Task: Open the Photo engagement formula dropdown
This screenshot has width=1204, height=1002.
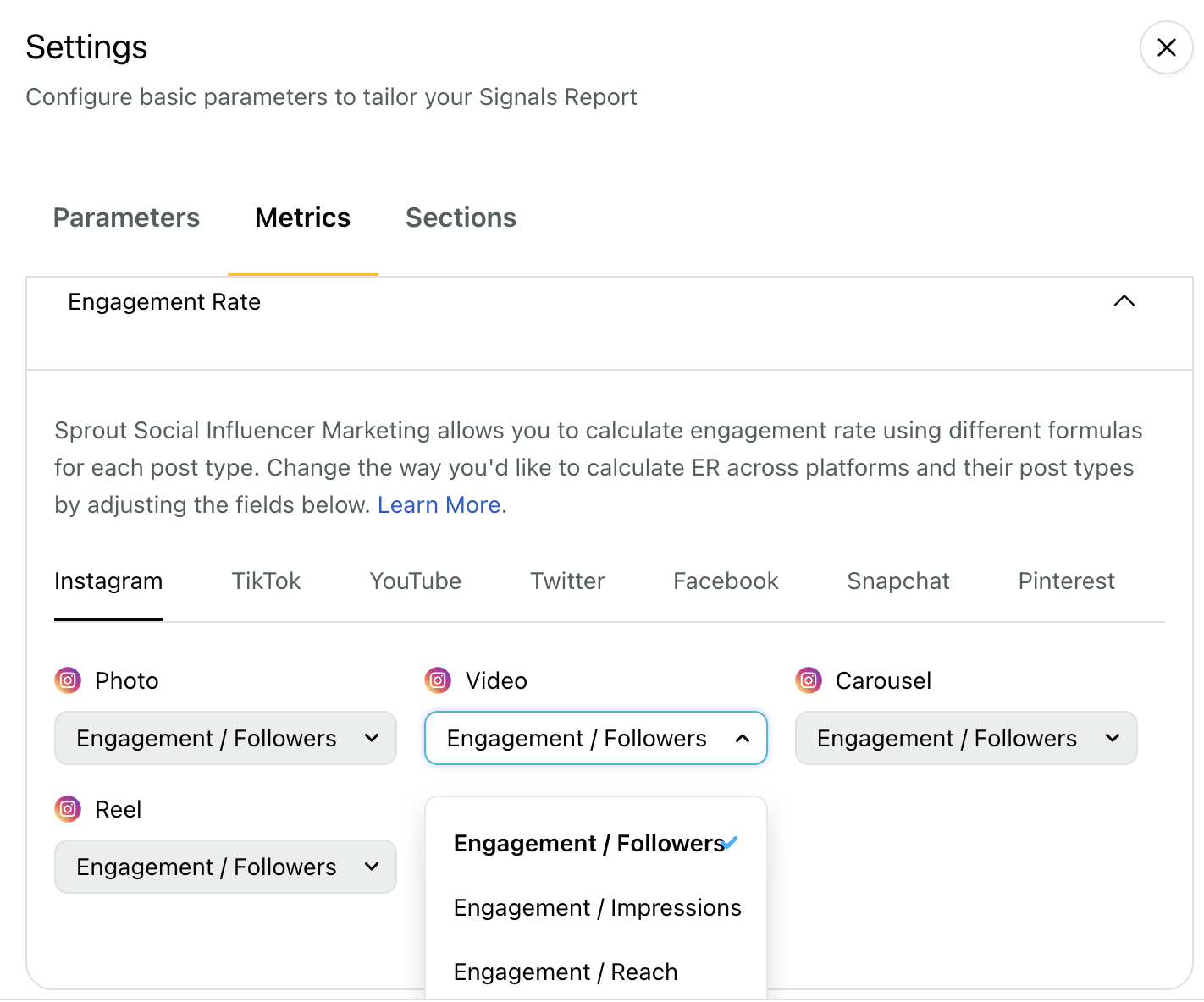Action: point(225,738)
